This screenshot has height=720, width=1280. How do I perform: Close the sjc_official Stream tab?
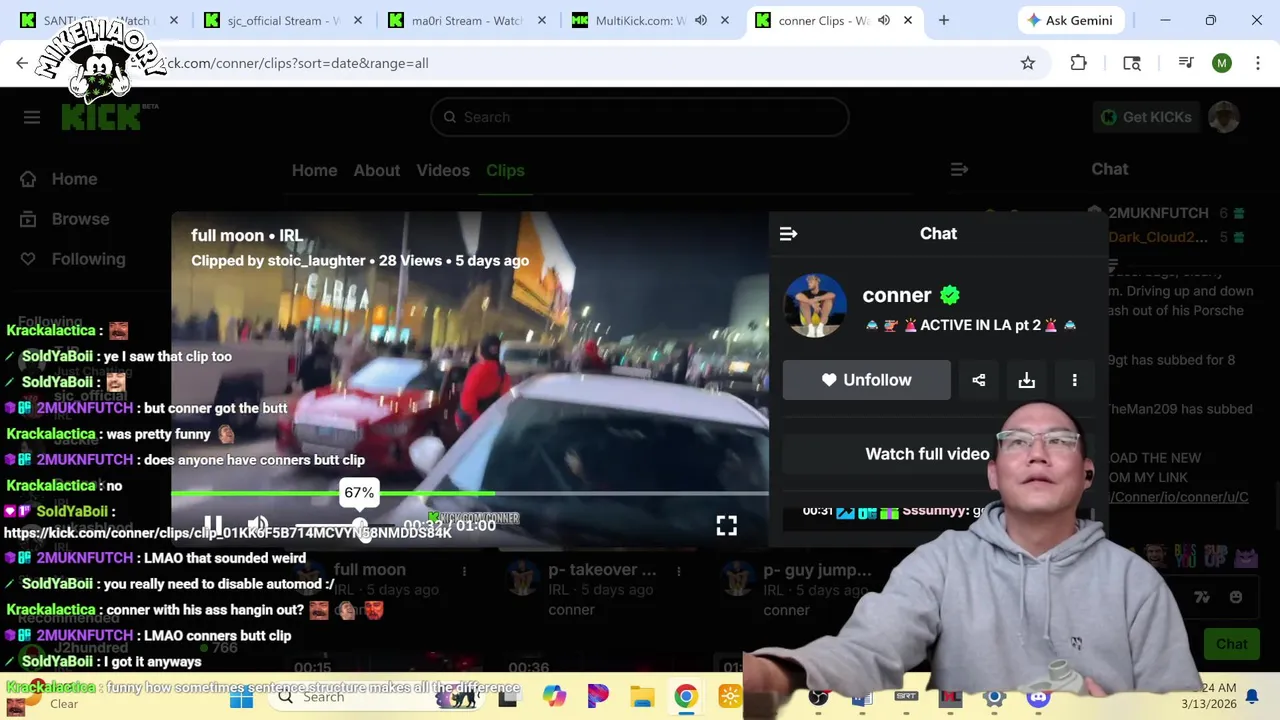tap(358, 20)
